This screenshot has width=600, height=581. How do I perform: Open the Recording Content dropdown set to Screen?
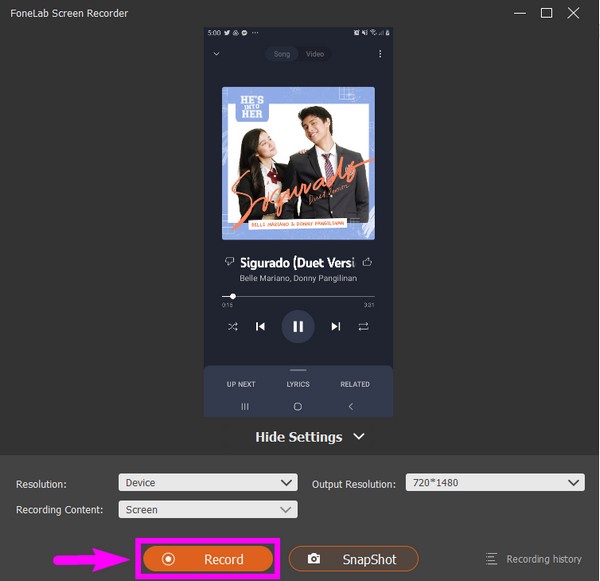(208, 509)
